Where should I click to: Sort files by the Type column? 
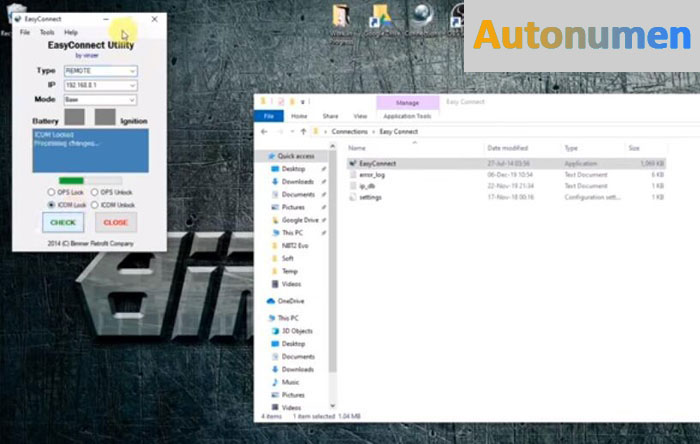(571, 148)
